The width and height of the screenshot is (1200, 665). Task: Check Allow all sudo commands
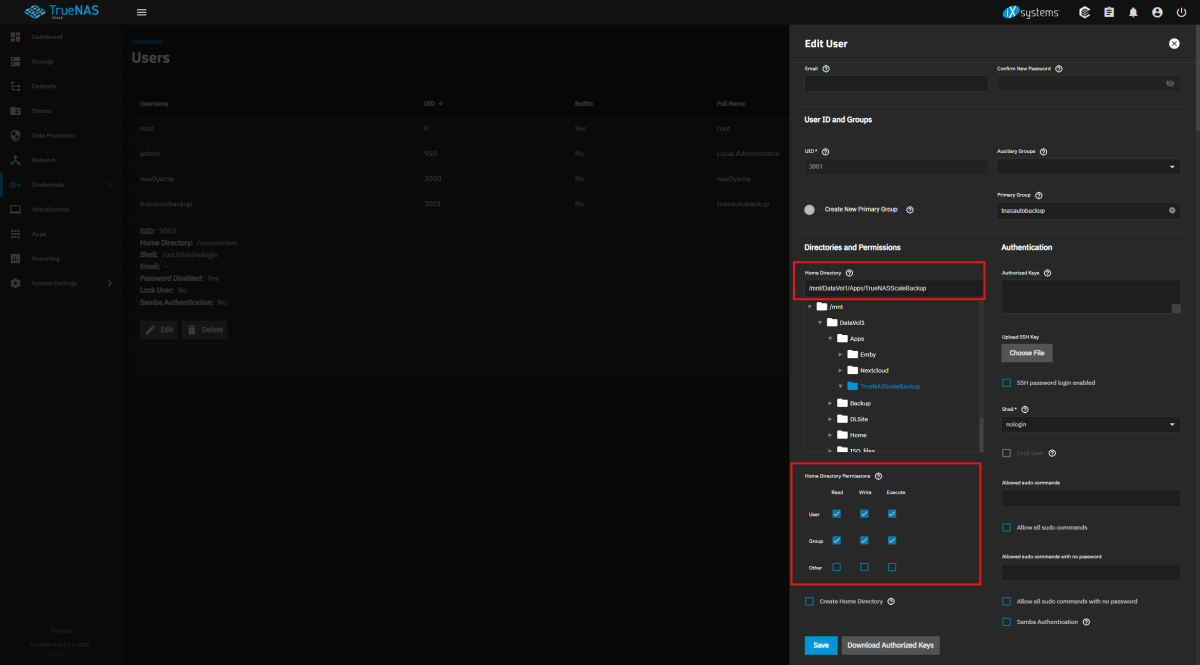[1006, 527]
